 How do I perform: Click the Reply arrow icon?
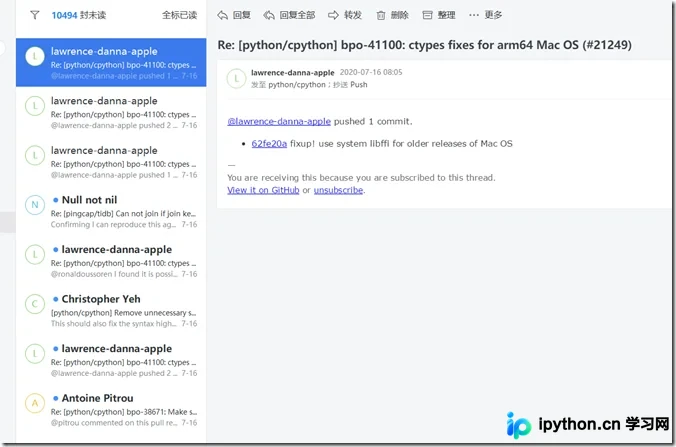(222, 15)
